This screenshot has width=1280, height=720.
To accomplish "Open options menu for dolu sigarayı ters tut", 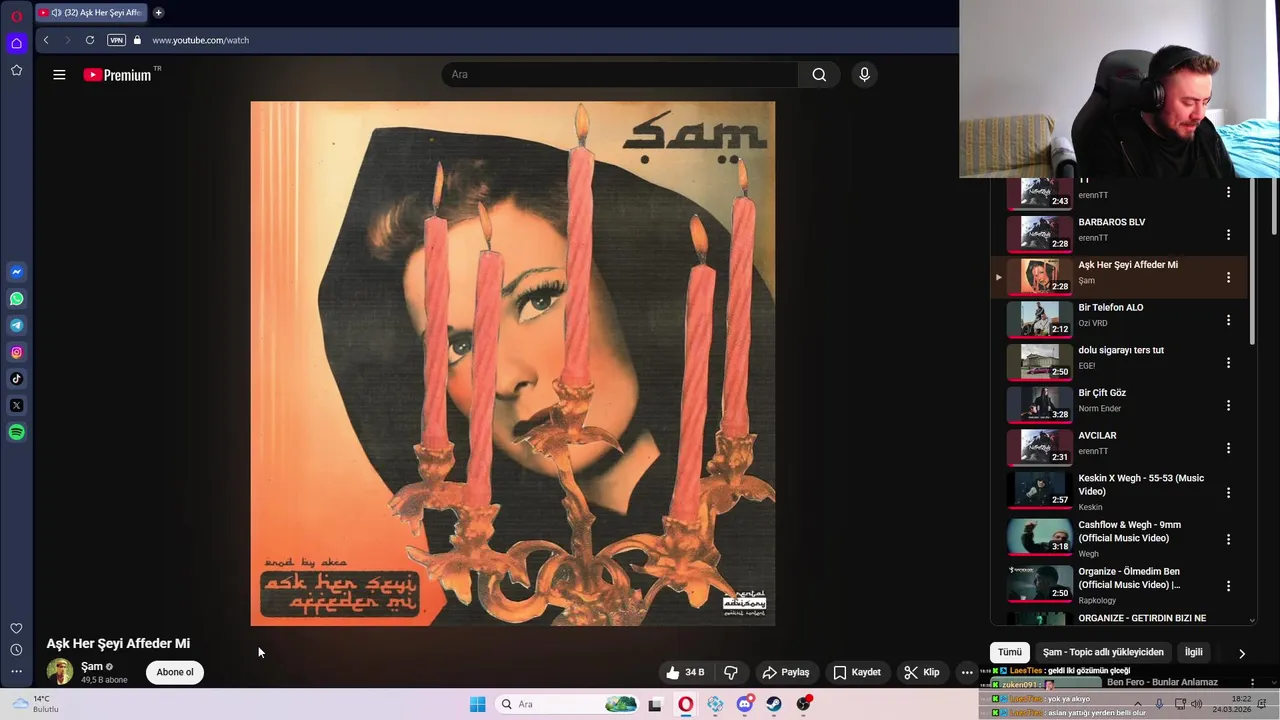I will tap(1228, 363).
